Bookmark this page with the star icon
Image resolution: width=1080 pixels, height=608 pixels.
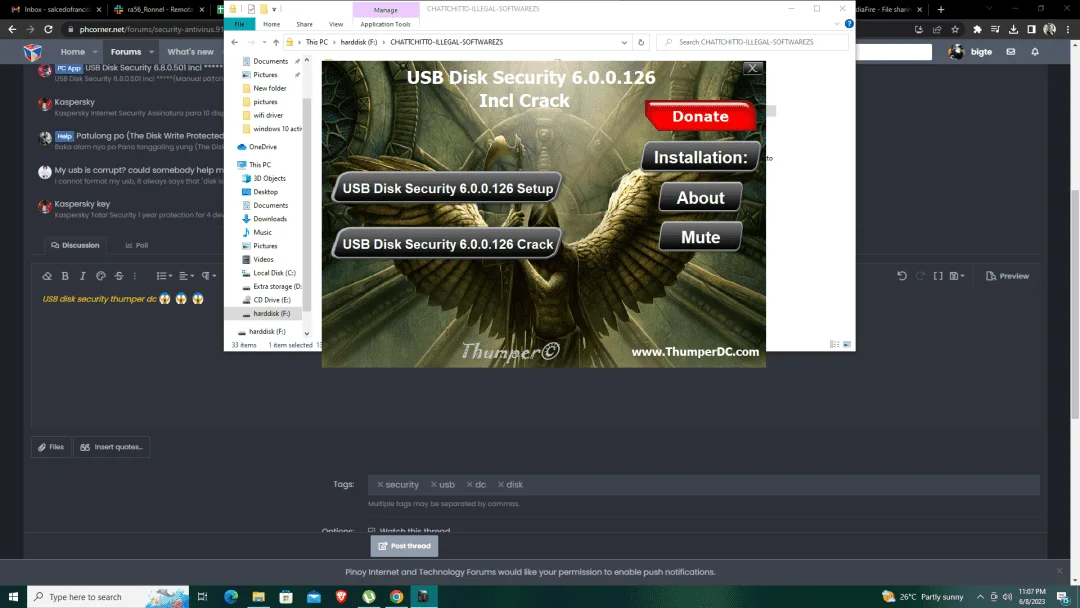tap(955, 29)
